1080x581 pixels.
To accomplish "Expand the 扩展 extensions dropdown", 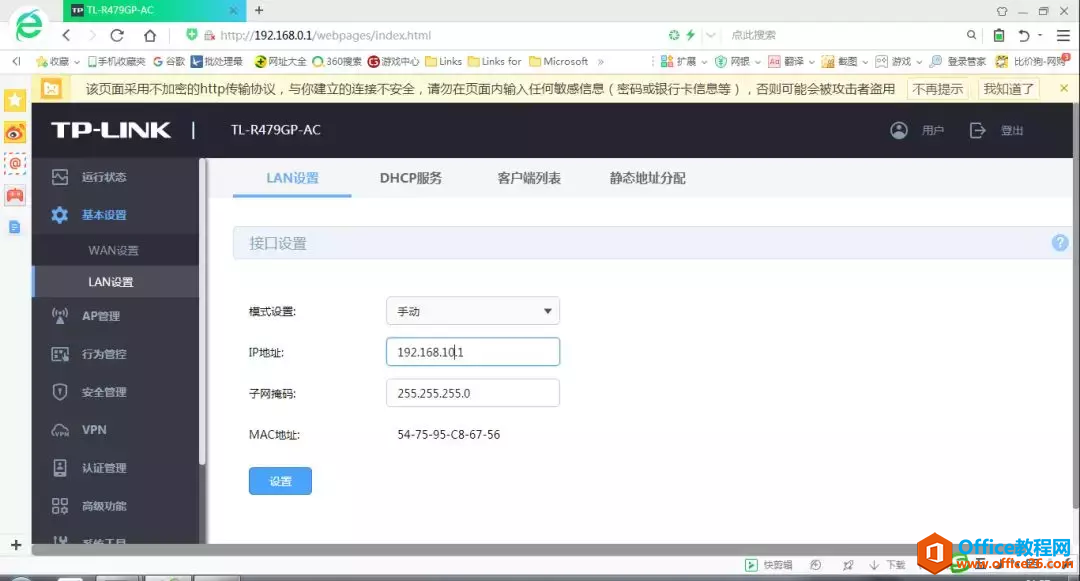I will pyautogui.click(x=704, y=62).
